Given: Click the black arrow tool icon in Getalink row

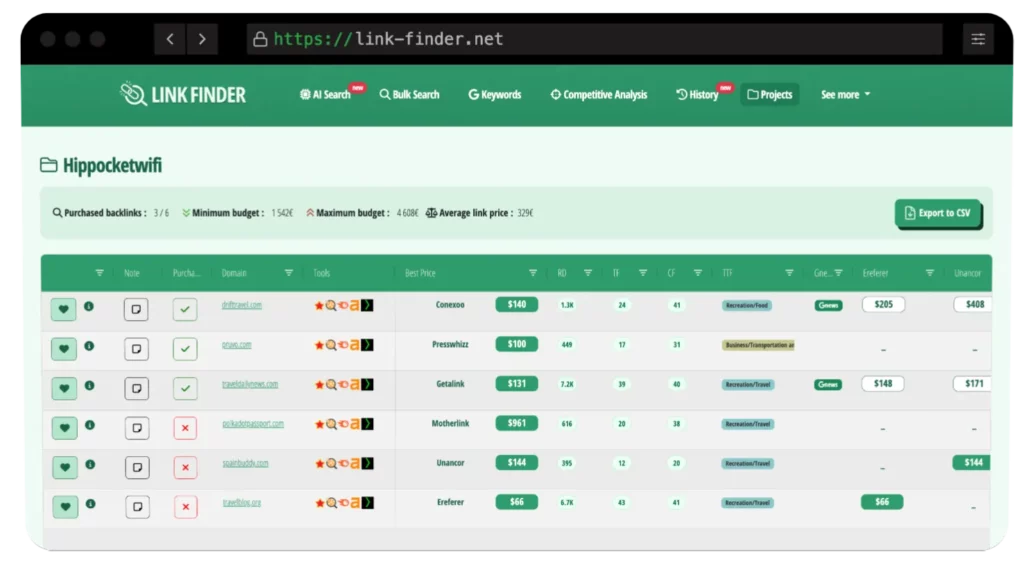Looking at the screenshot, I should 368,384.
